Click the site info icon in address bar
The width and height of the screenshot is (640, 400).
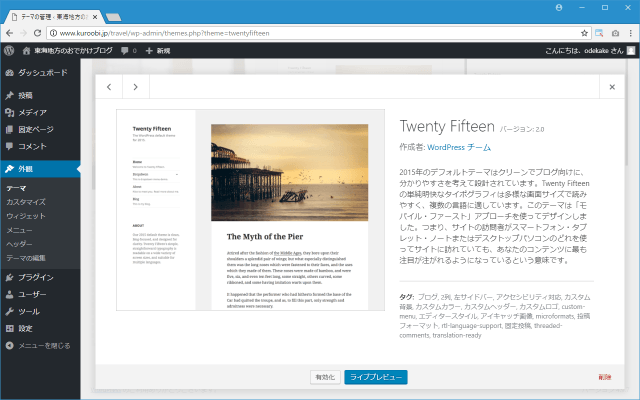[53, 33]
